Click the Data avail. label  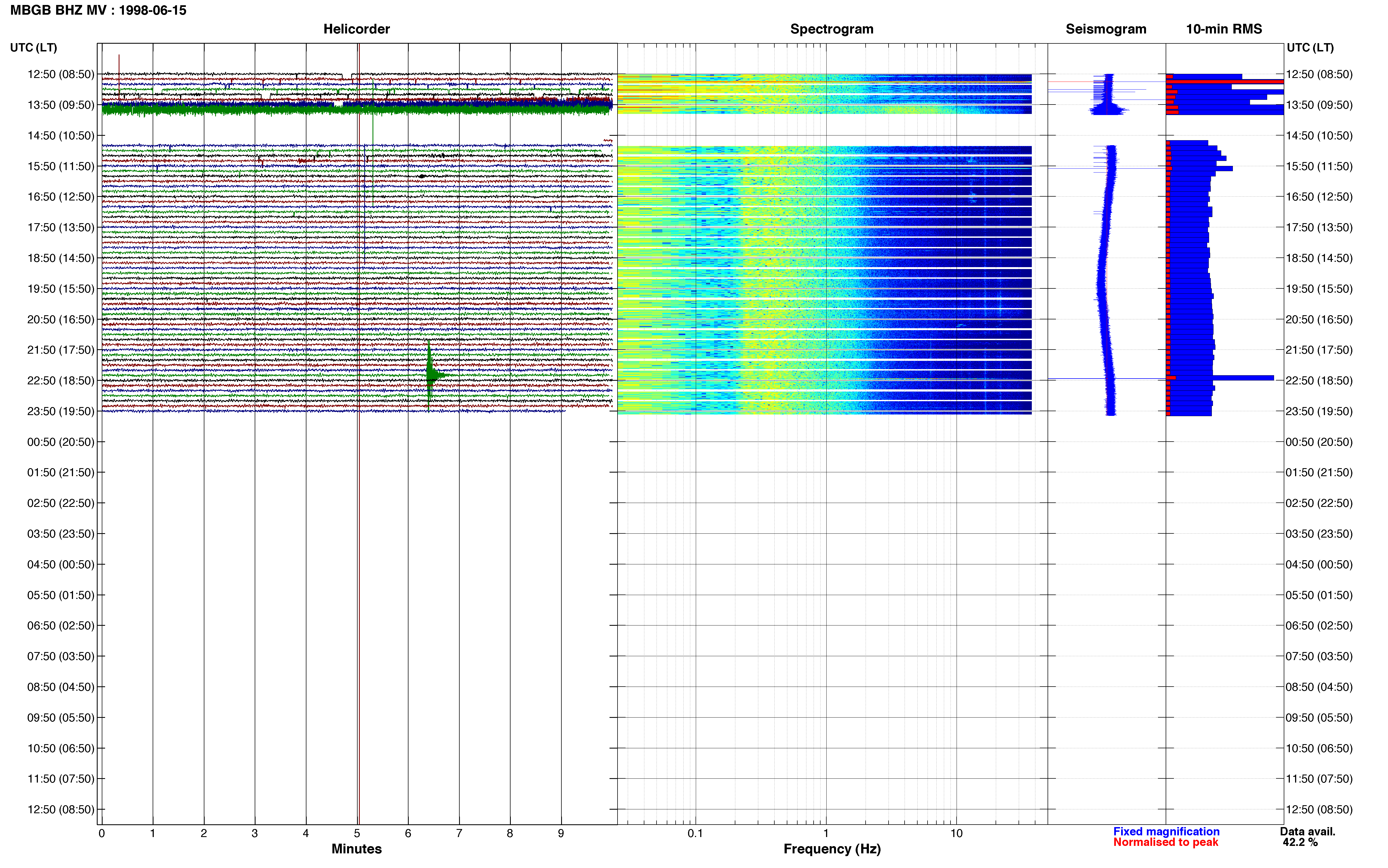click(1308, 831)
